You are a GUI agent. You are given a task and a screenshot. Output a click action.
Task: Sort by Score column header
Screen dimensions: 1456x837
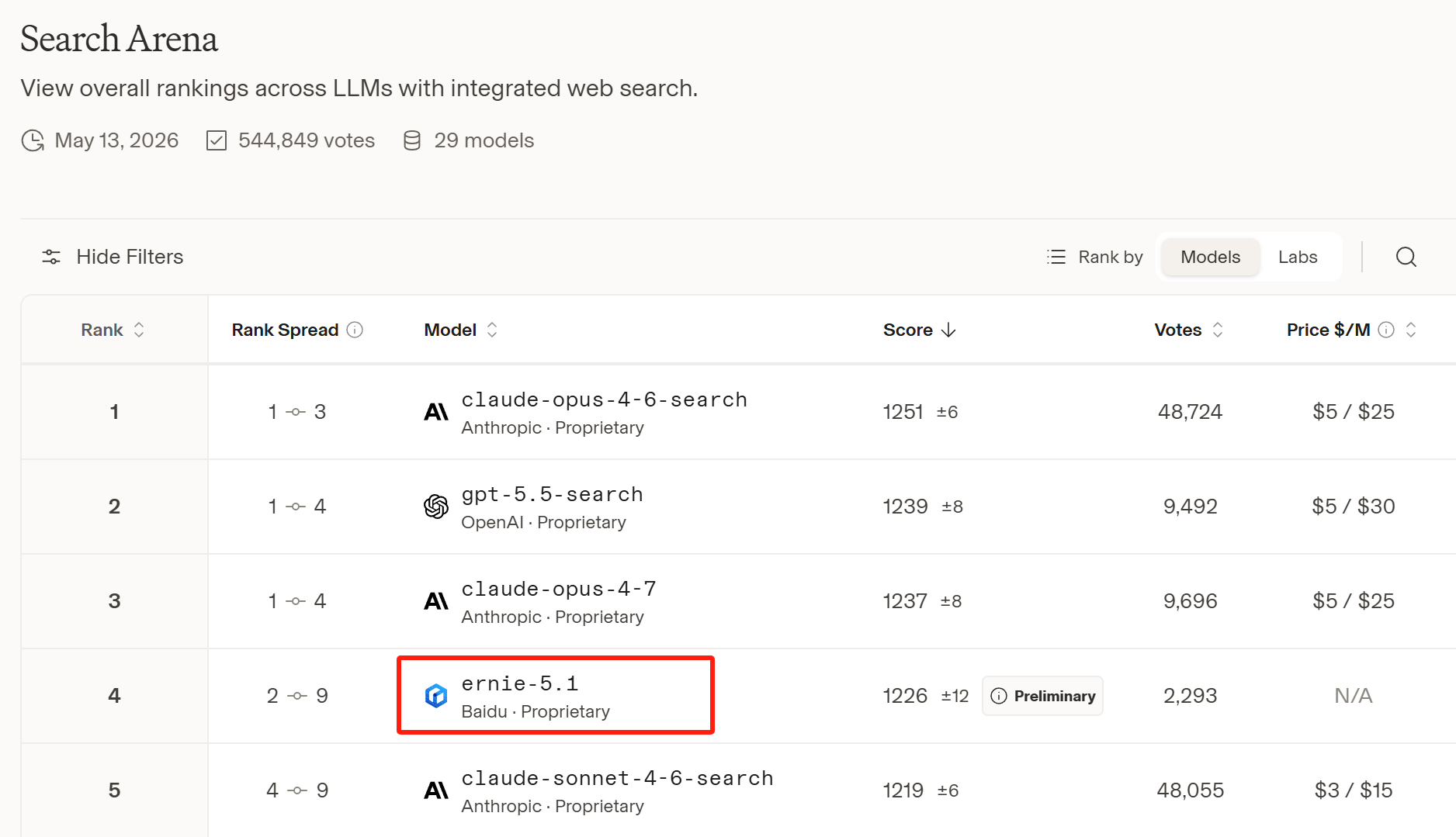pyautogui.click(x=919, y=330)
